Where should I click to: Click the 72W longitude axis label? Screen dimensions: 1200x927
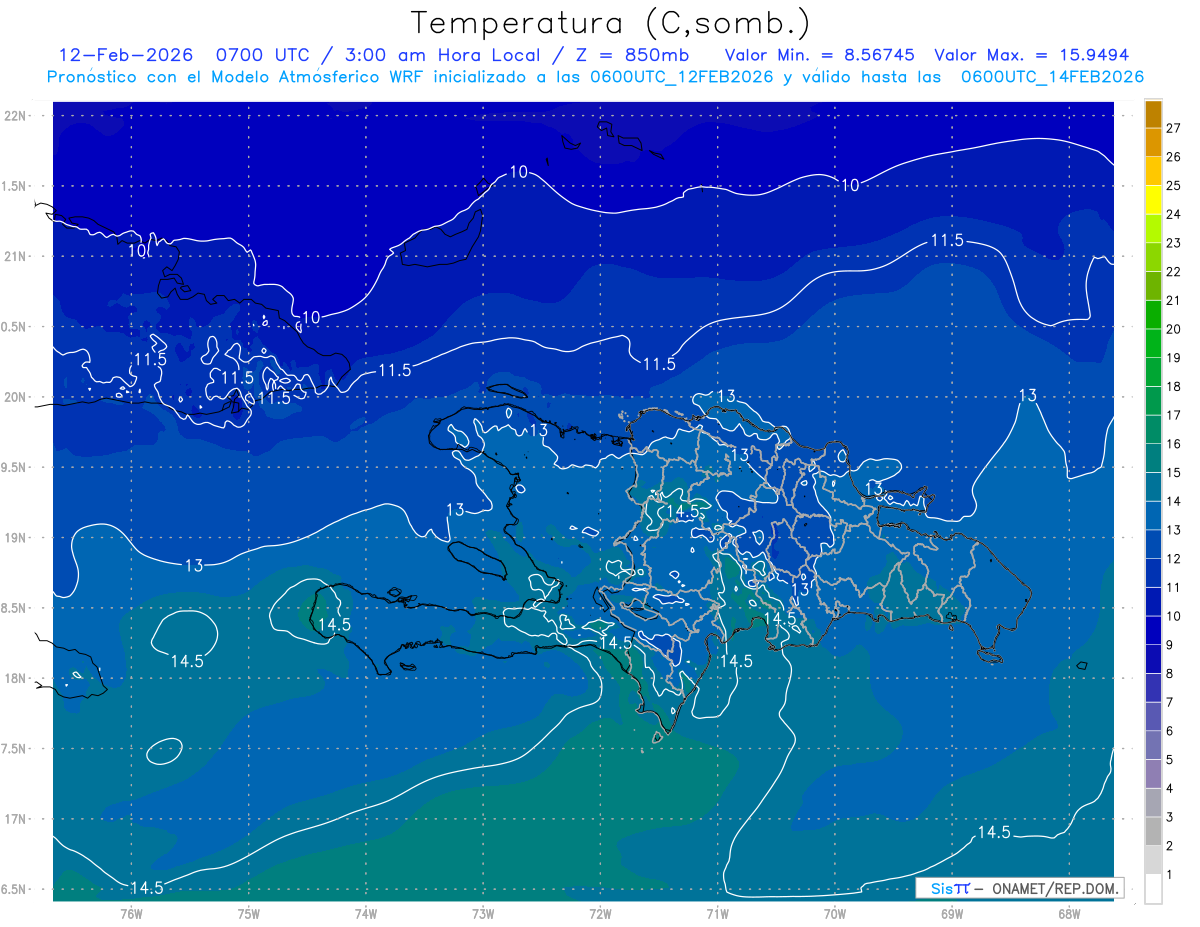[600, 914]
